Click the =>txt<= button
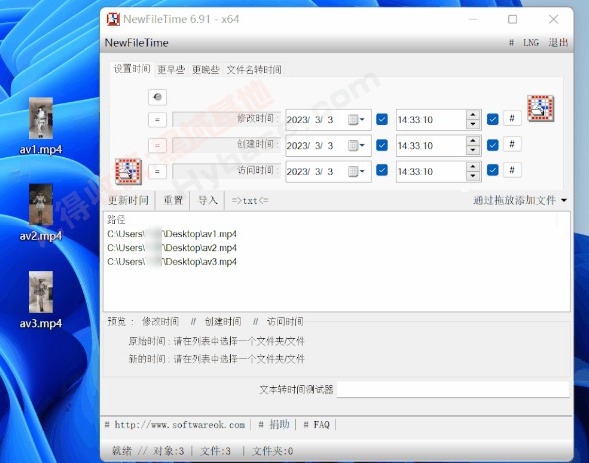589x463 pixels. (x=250, y=201)
